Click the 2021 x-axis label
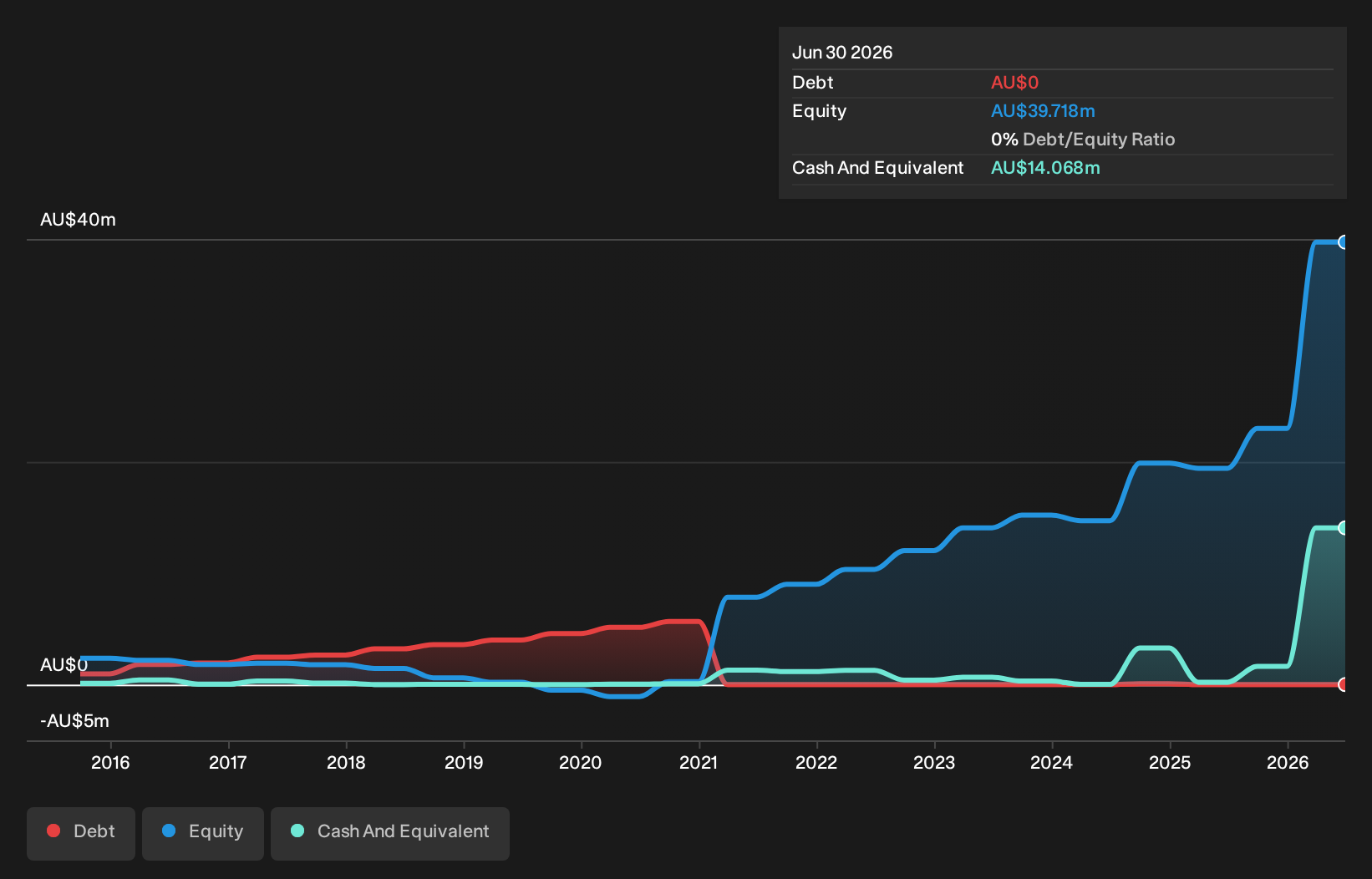1372x879 pixels. coord(699,762)
